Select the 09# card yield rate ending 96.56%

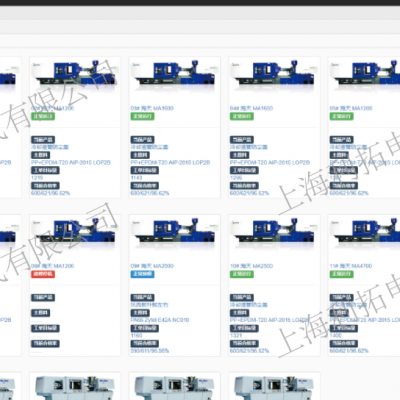pos(150,351)
